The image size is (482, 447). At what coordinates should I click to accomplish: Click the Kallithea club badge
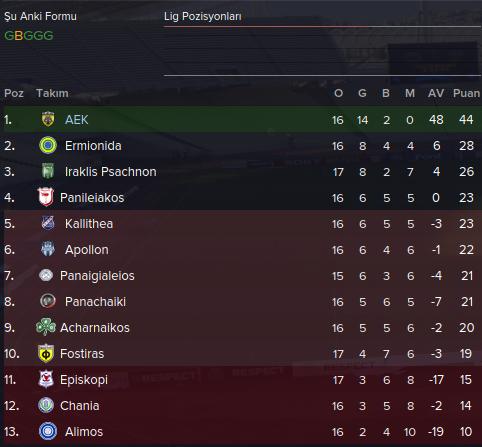(48, 223)
